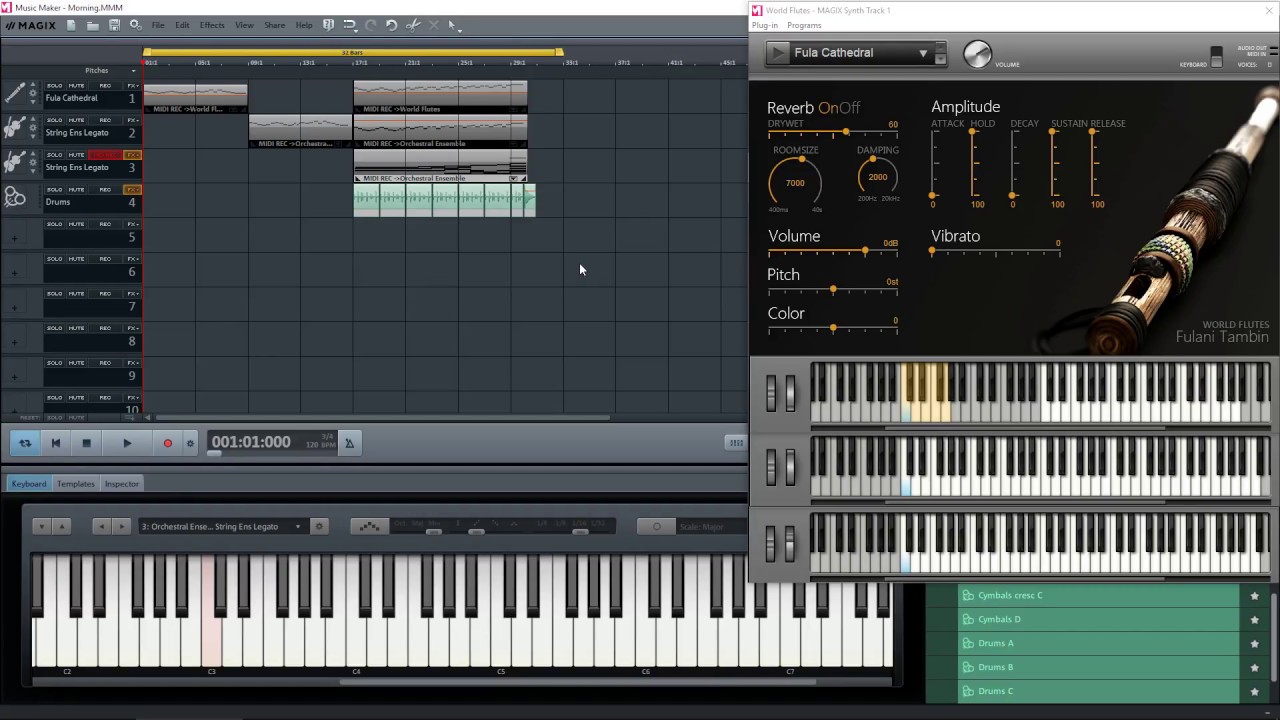1280x720 pixels.
Task: Click the drums instrument icon on track 4
Action: coord(15,197)
